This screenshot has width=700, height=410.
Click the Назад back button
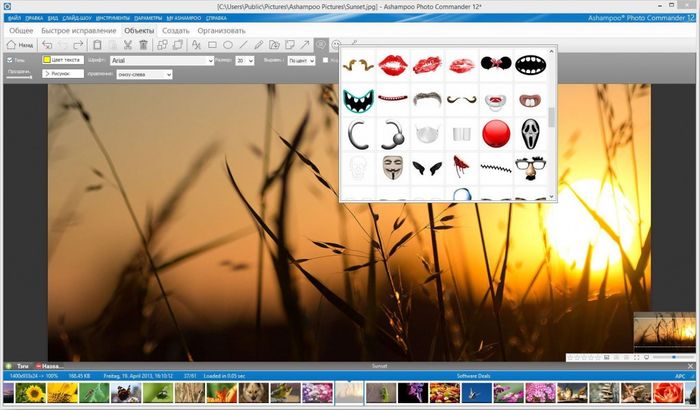20,45
